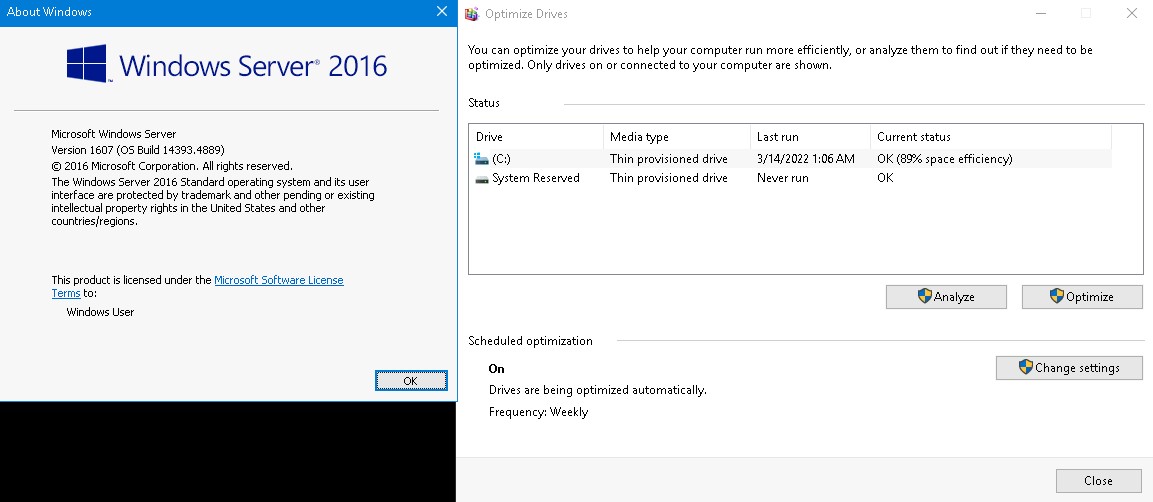Minimize the Optimize Drives window
The width and height of the screenshot is (1153, 502).
point(1040,13)
